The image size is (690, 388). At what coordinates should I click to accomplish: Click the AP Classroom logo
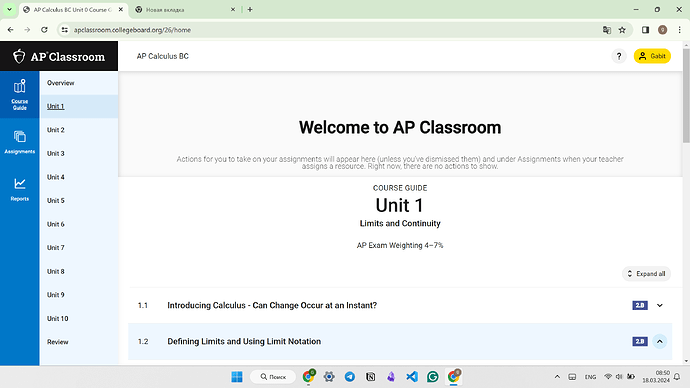59,56
